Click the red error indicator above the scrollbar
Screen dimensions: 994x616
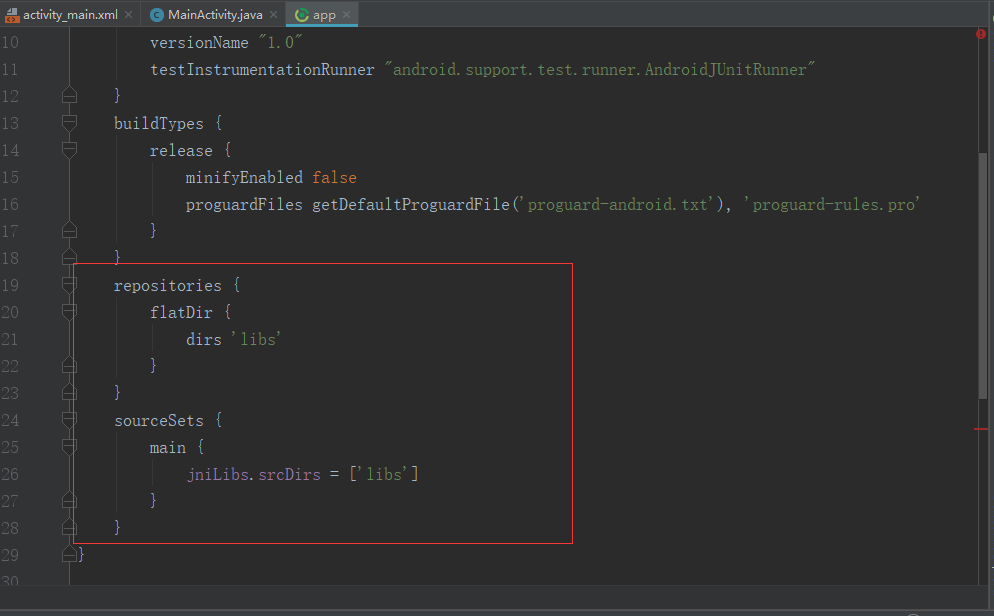click(980, 33)
